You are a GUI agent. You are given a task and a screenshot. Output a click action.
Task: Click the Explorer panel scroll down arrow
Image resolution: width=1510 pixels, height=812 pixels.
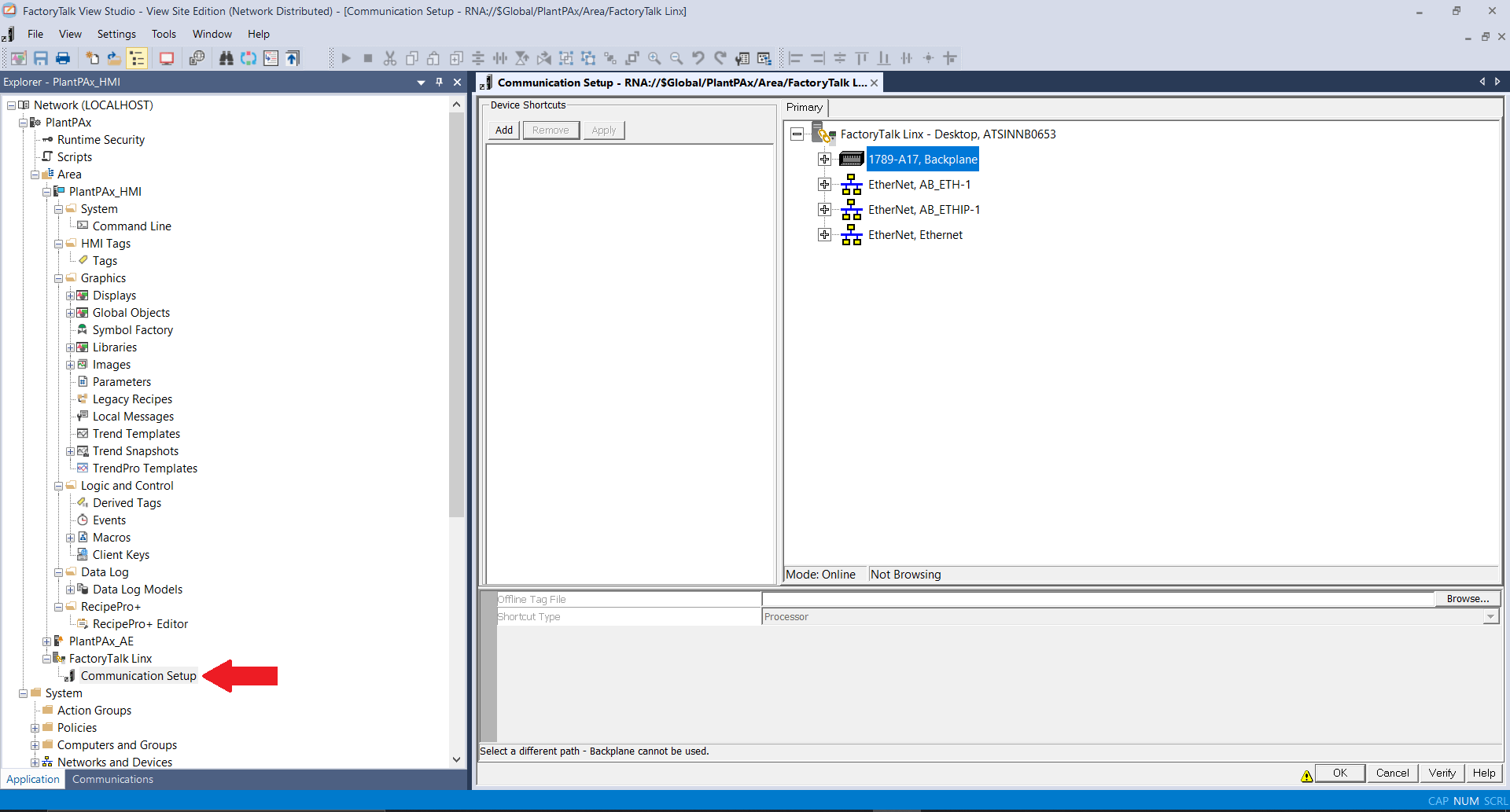coord(456,760)
